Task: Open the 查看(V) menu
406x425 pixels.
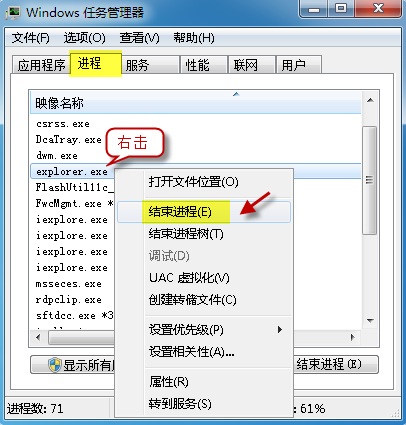Action: pyautogui.click(x=139, y=38)
